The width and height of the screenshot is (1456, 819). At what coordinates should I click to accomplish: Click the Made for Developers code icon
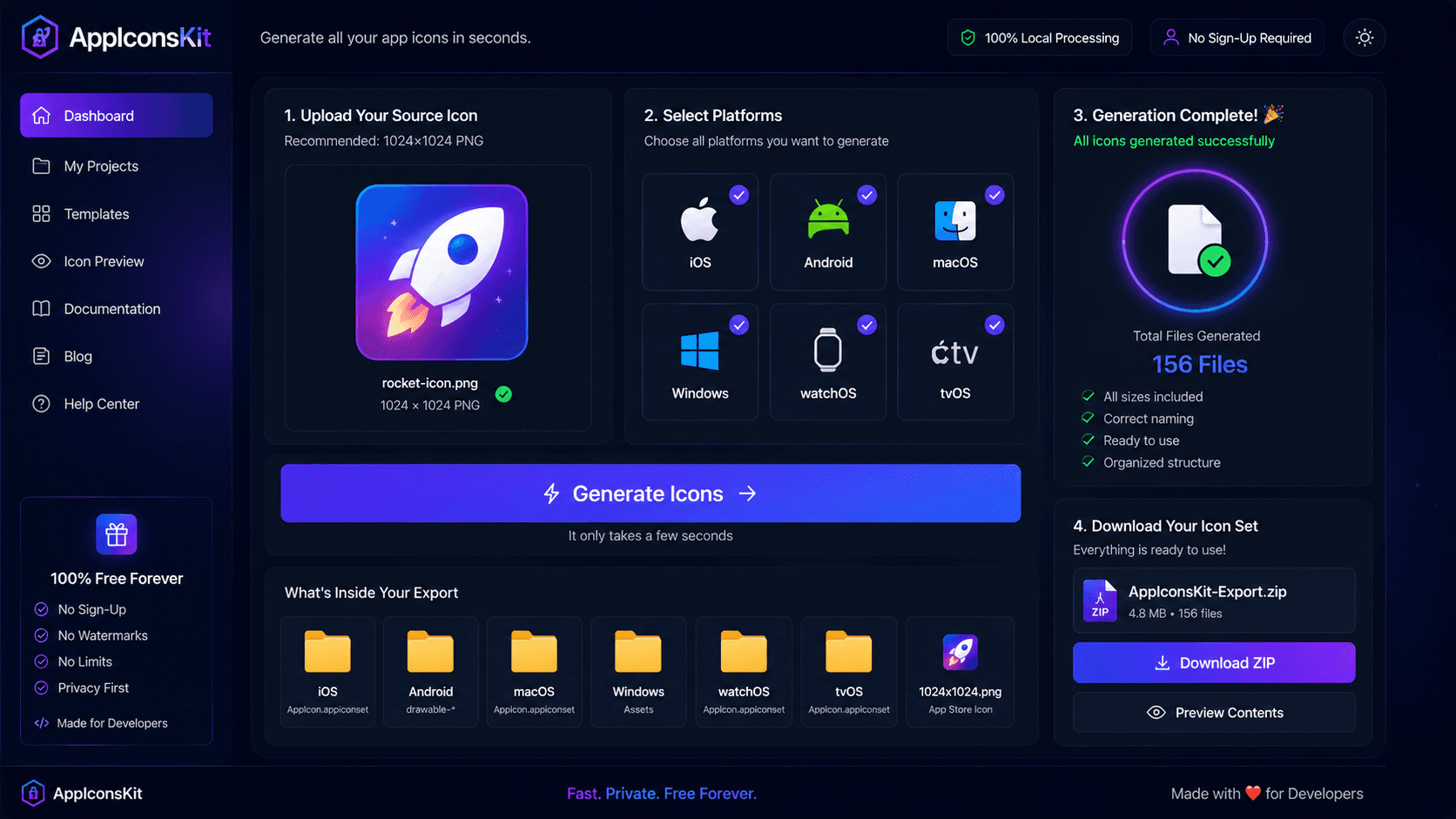coord(41,723)
